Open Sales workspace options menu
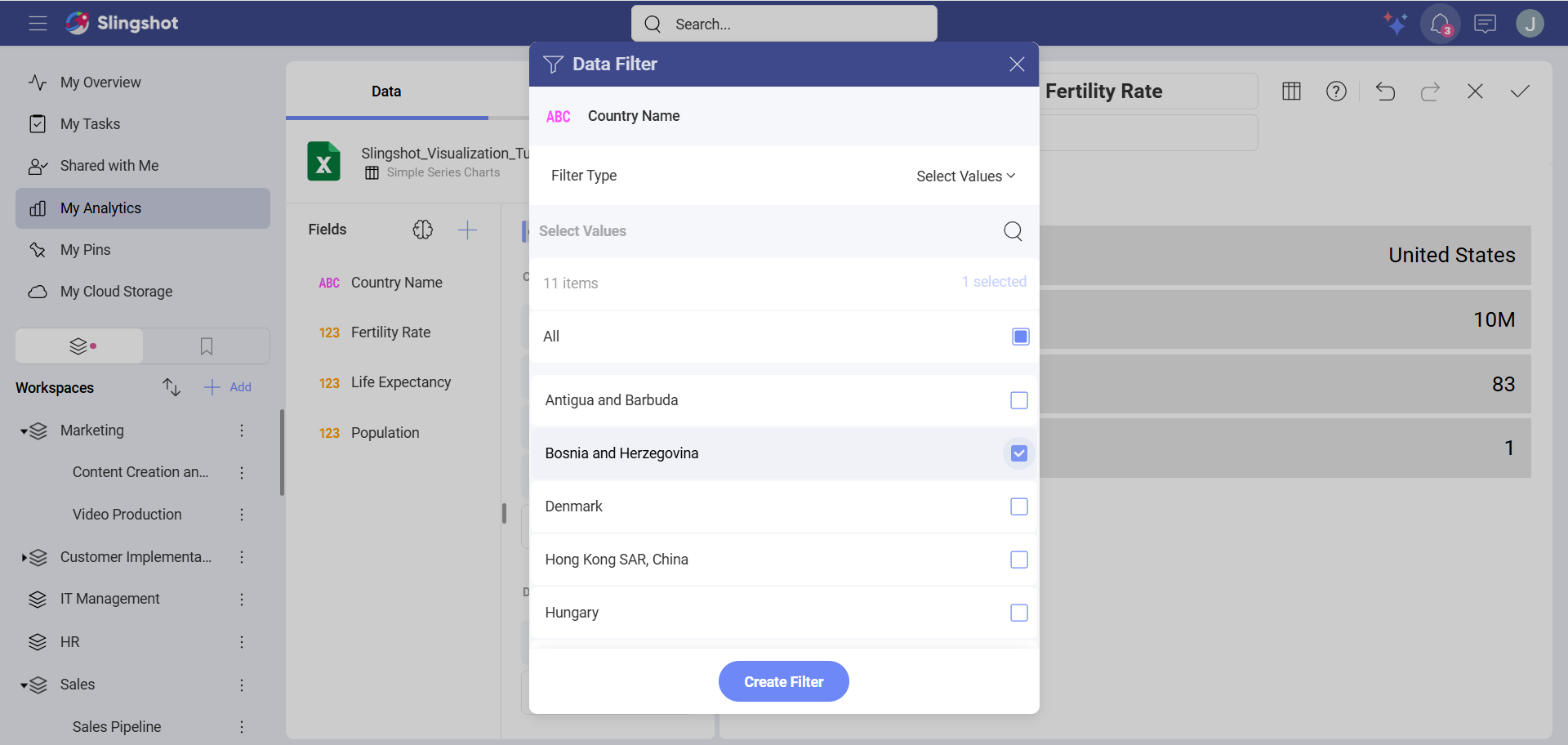Image resolution: width=1568 pixels, height=745 pixels. 242,685
